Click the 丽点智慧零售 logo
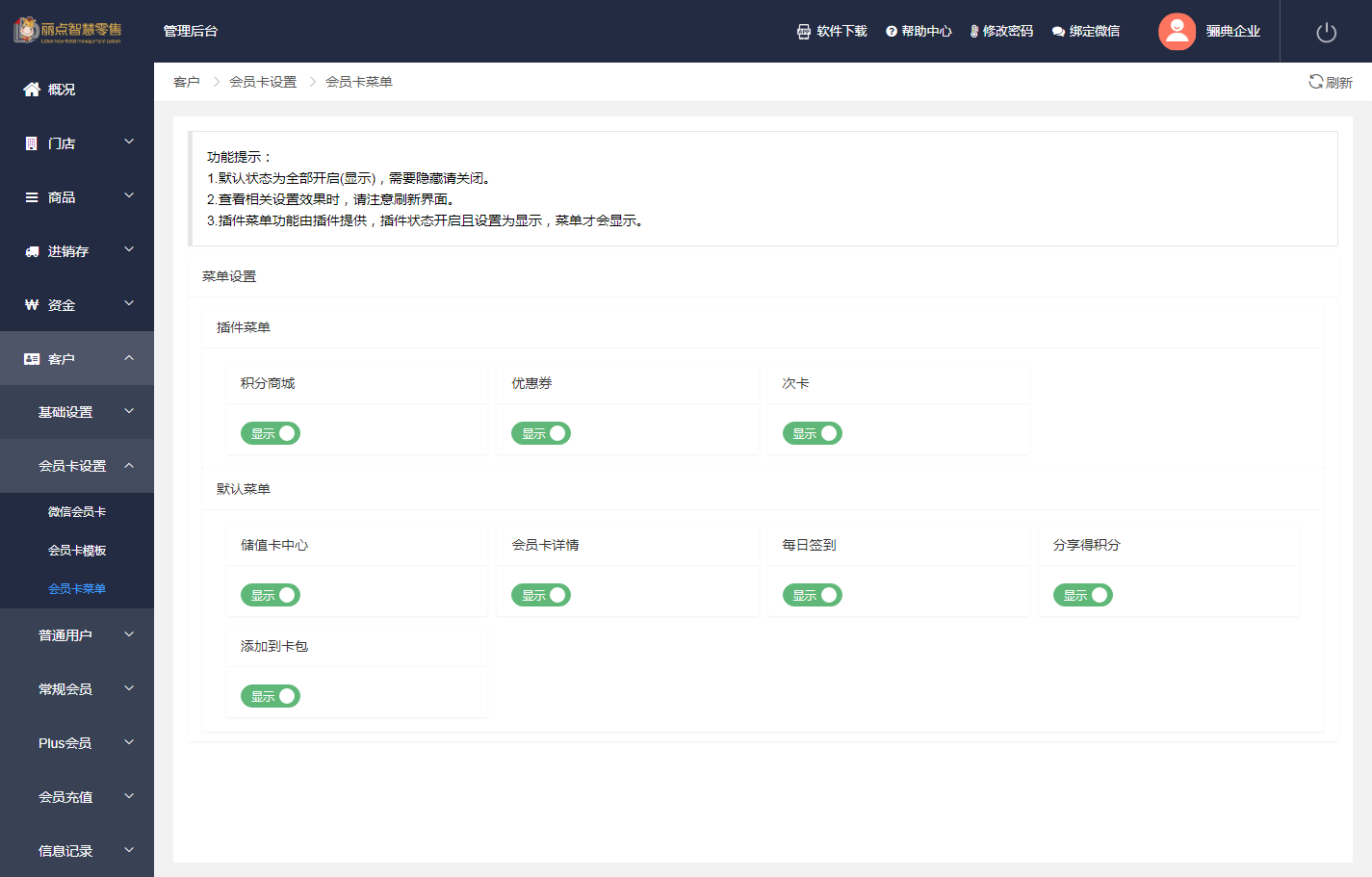The height and width of the screenshot is (877, 1372). pos(67,30)
